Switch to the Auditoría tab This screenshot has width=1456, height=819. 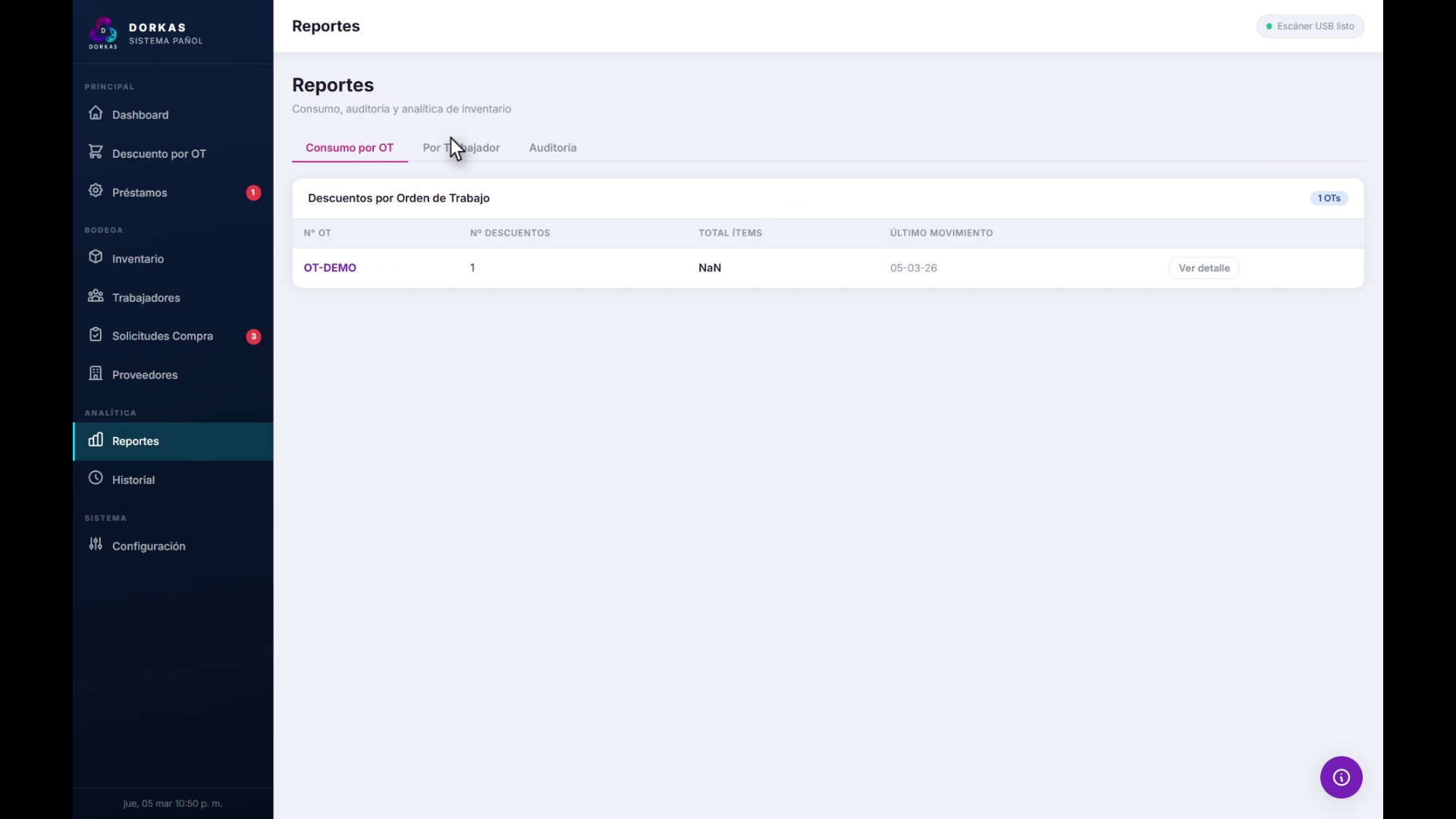click(552, 148)
